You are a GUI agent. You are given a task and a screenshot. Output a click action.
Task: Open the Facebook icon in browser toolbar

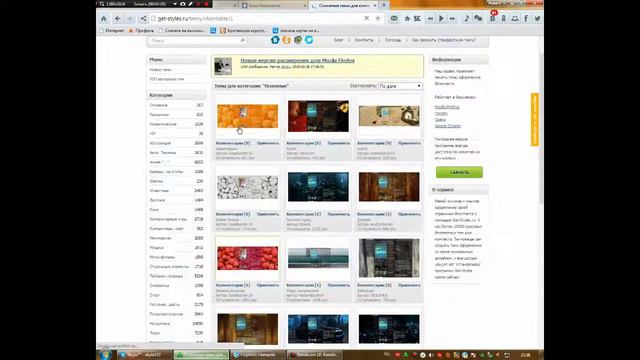[526, 18]
